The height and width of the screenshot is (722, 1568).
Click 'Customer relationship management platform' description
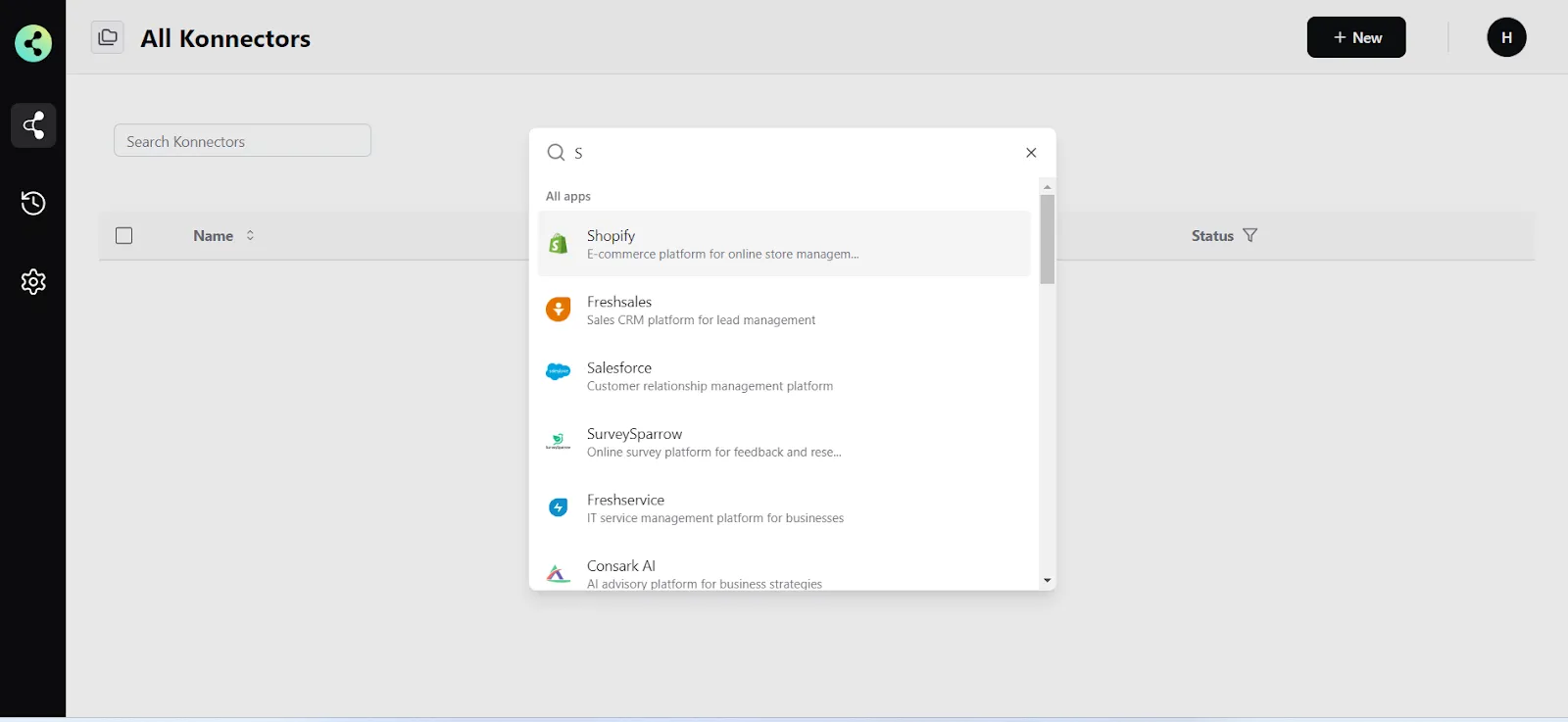(x=710, y=386)
